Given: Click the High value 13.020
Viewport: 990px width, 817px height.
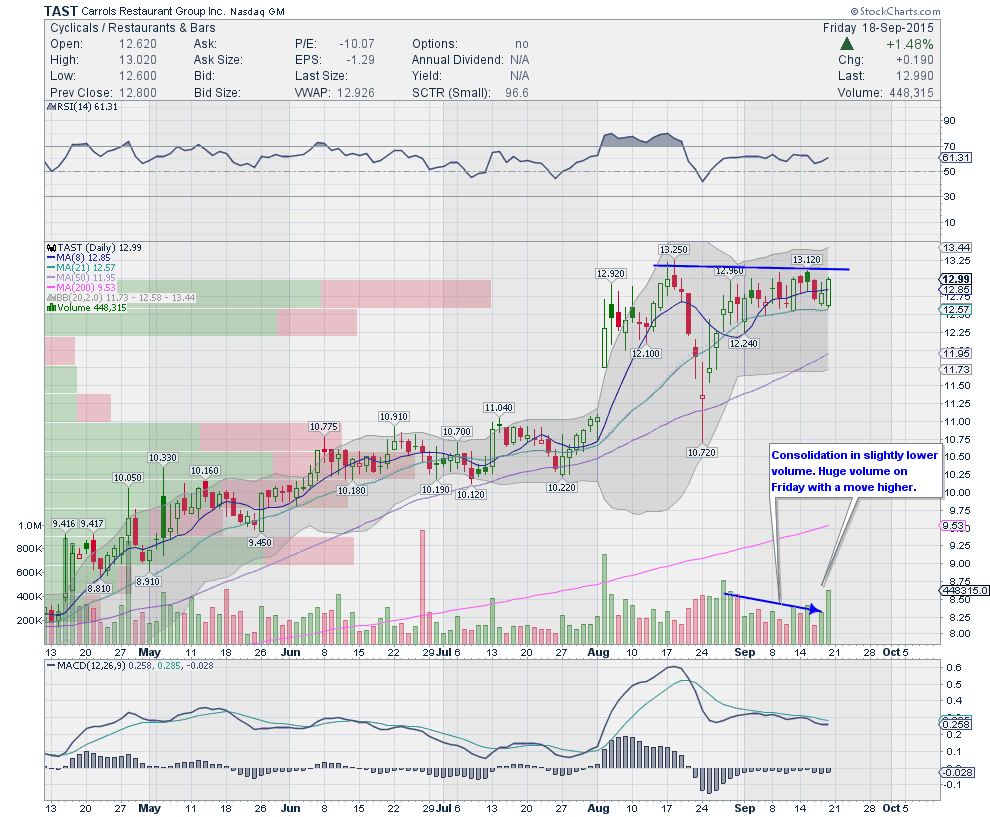Looking at the screenshot, I should pos(138,60).
